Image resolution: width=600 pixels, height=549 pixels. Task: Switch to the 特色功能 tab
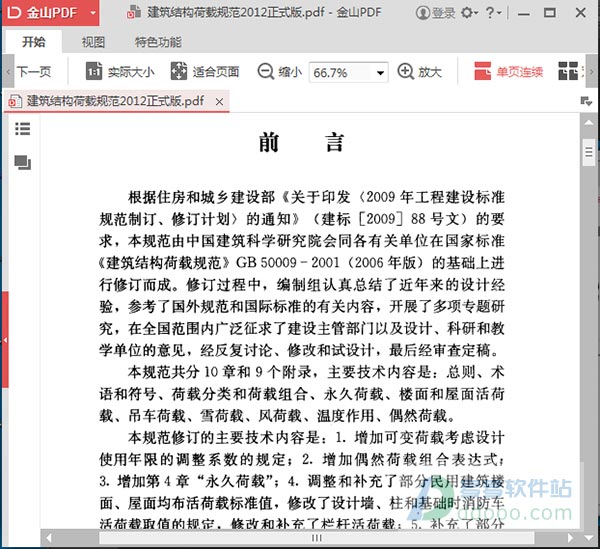point(158,42)
